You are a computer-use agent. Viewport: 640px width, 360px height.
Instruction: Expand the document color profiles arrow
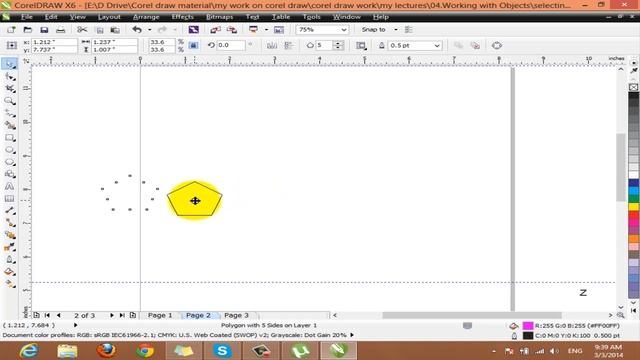[352, 335]
